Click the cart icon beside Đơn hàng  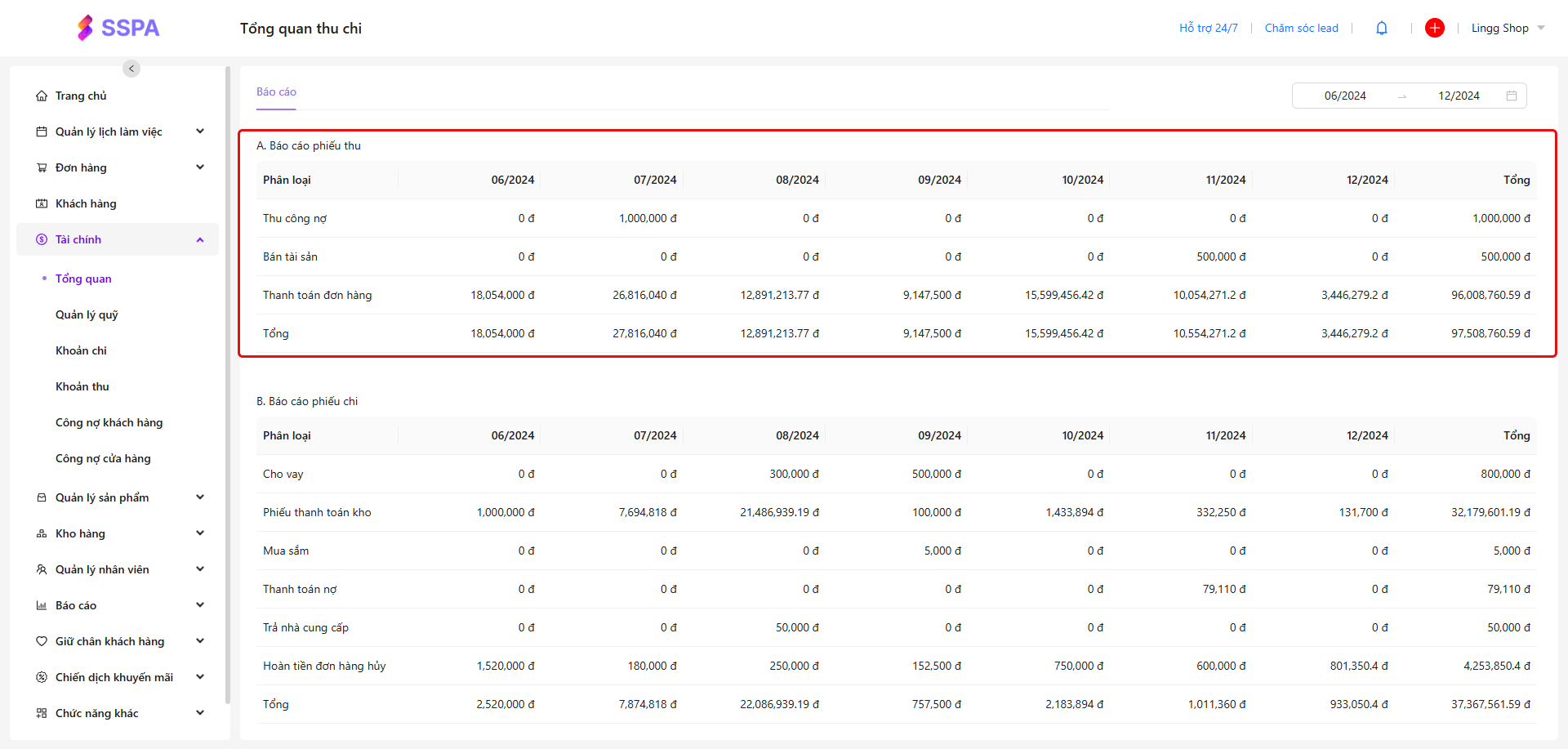pos(42,167)
